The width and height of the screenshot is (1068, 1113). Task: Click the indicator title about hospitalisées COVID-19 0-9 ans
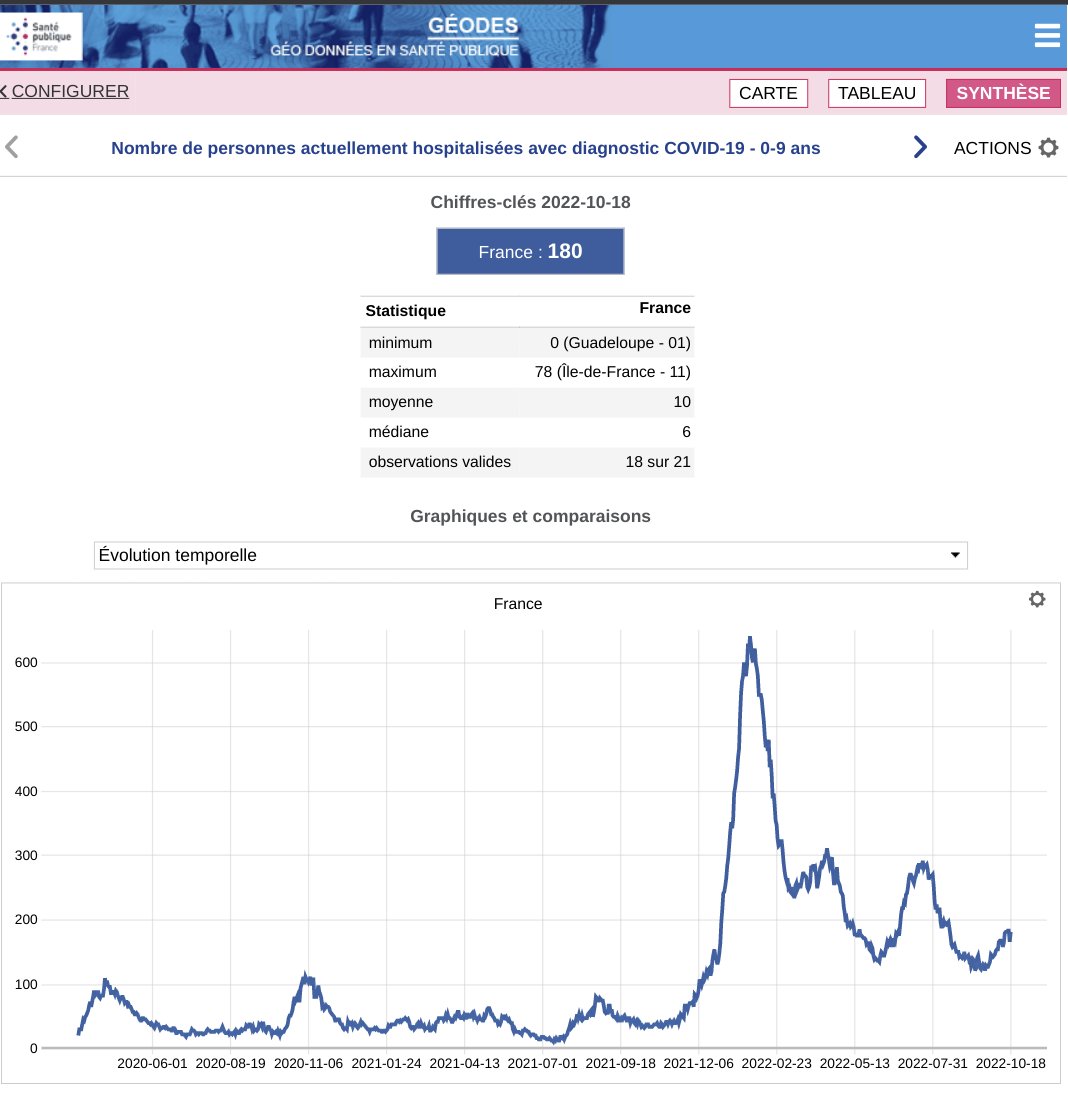coord(466,148)
